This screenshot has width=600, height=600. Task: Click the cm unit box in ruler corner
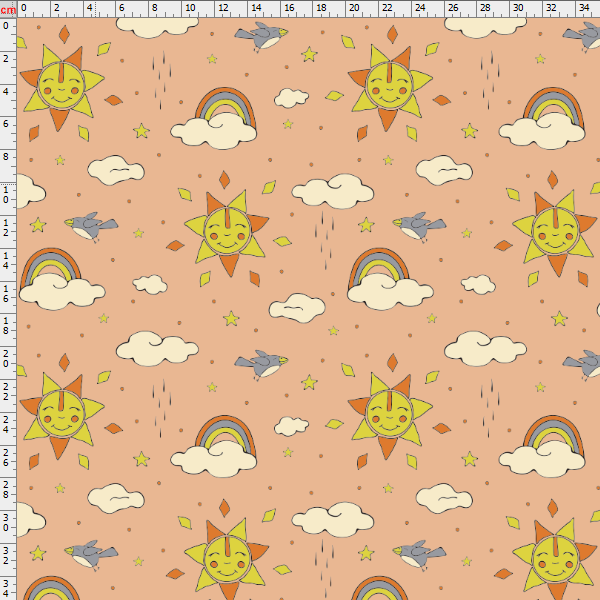click(x=8, y=9)
